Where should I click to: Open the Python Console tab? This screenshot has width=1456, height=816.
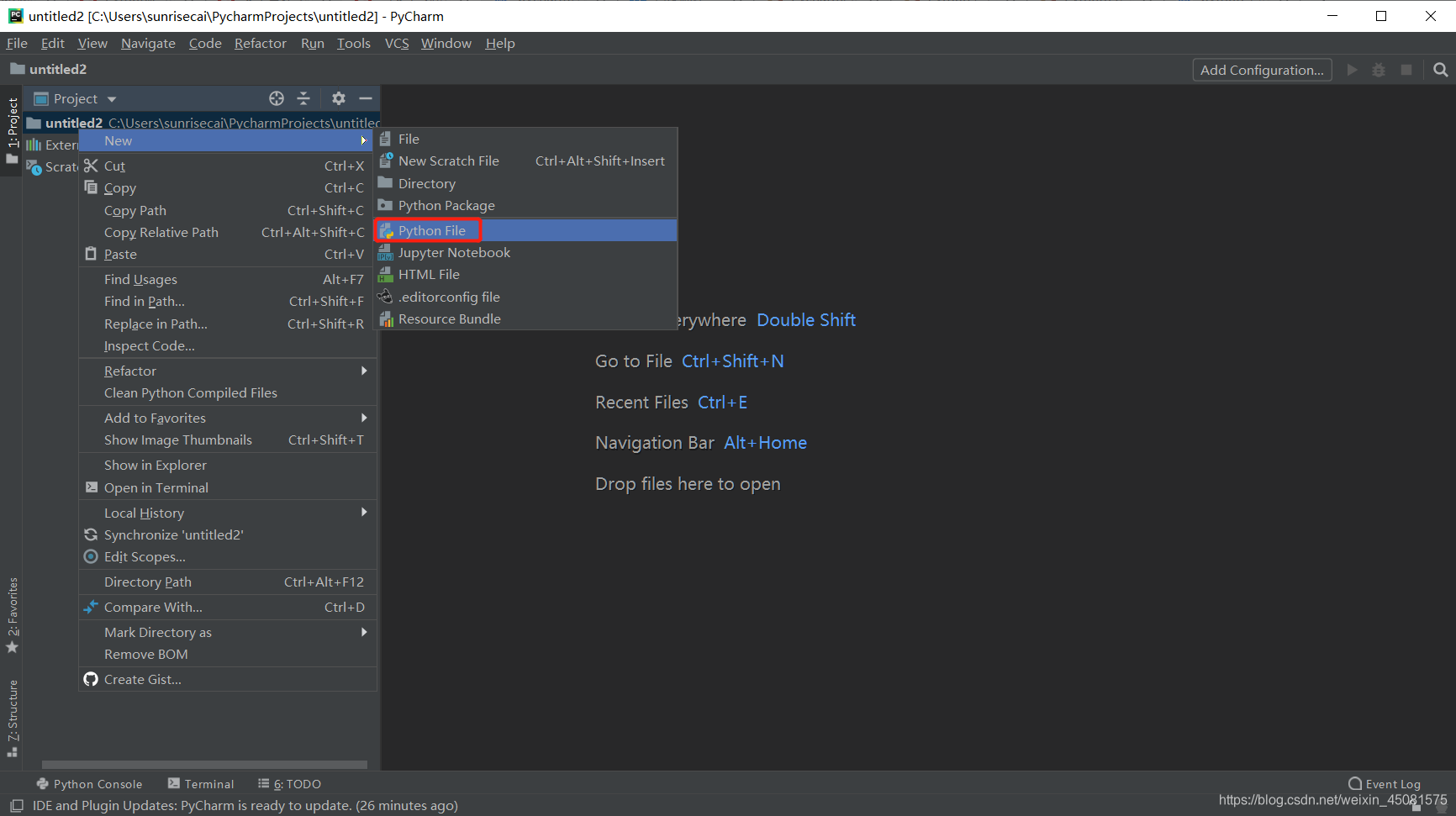click(89, 783)
